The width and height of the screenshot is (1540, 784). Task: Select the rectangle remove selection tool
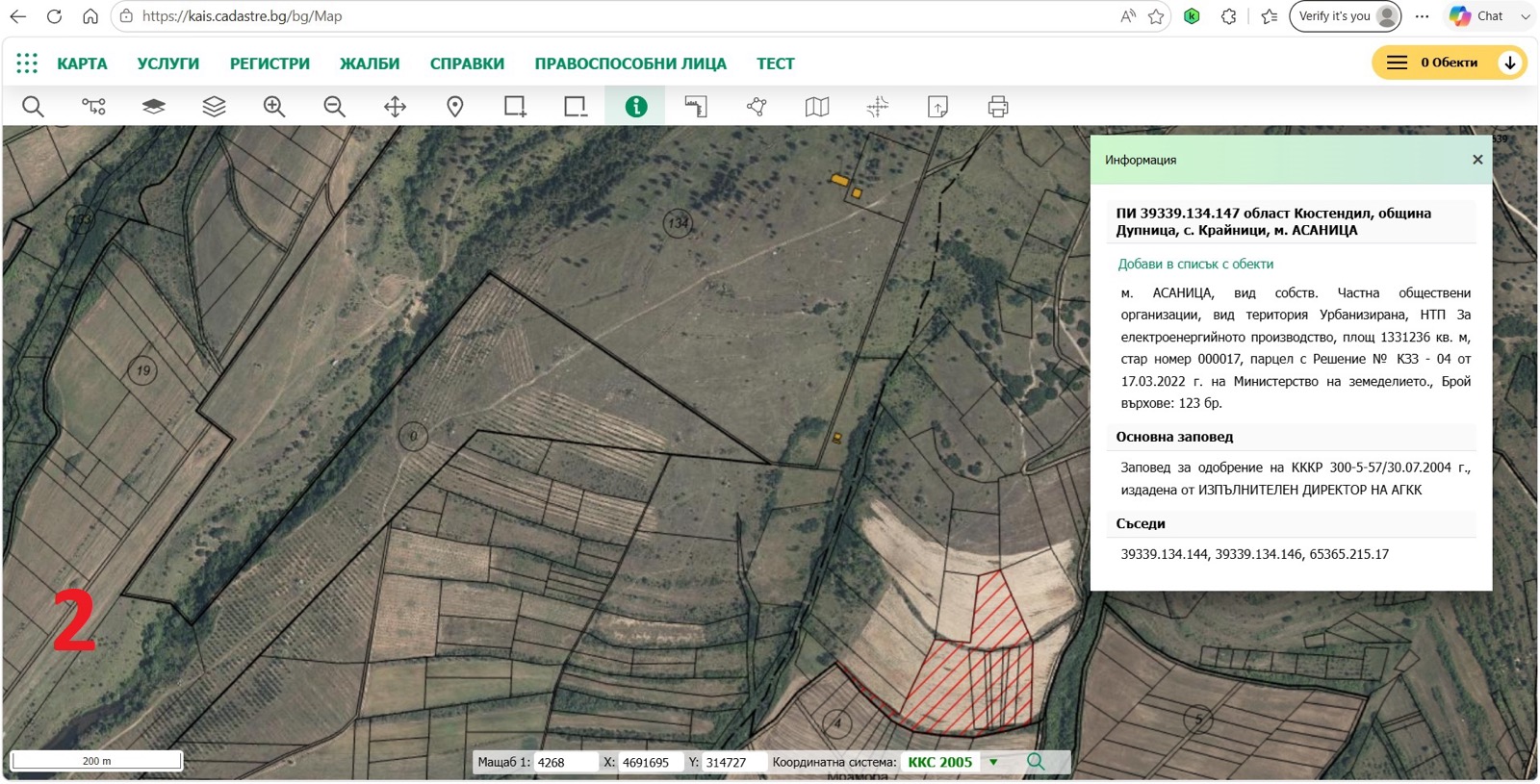click(576, 107)
